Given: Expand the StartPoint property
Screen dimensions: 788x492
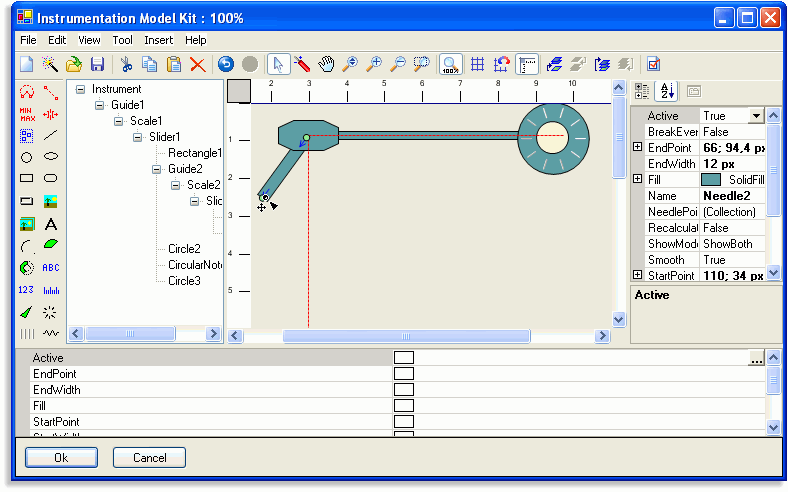Looking at the screenshot, I should [x=637, y=275].
